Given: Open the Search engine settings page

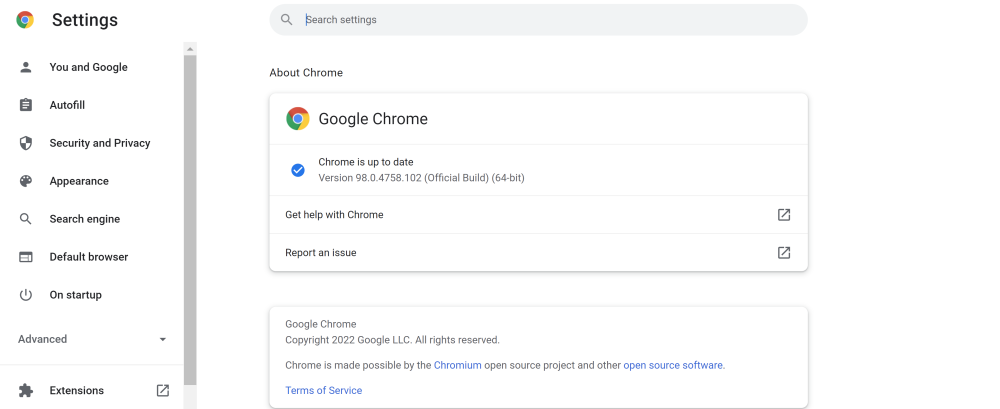Looking at the screenshot, I should point(84,219).
